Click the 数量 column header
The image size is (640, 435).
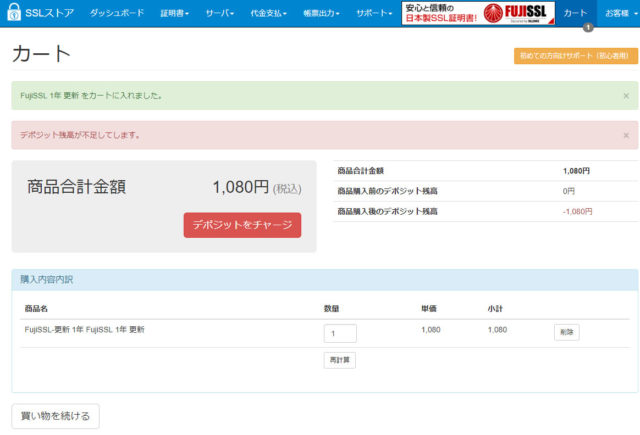pyautogui.click(x=331, y=309)
